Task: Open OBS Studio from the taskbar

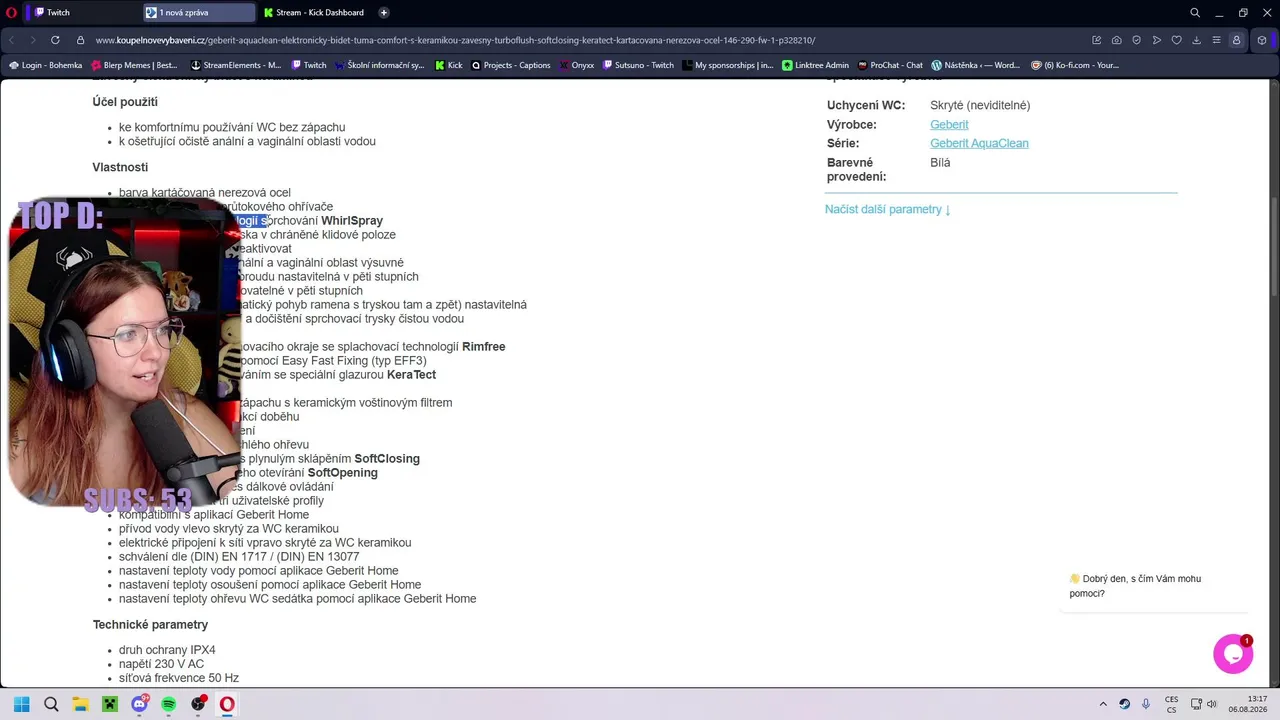Action: tap(198, 704)
